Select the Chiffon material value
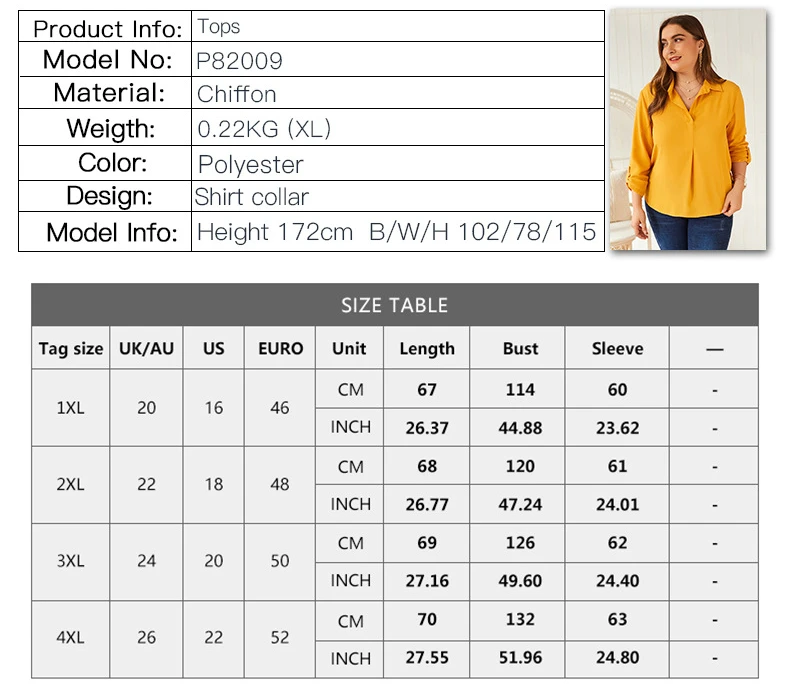 tap(236, 94)
